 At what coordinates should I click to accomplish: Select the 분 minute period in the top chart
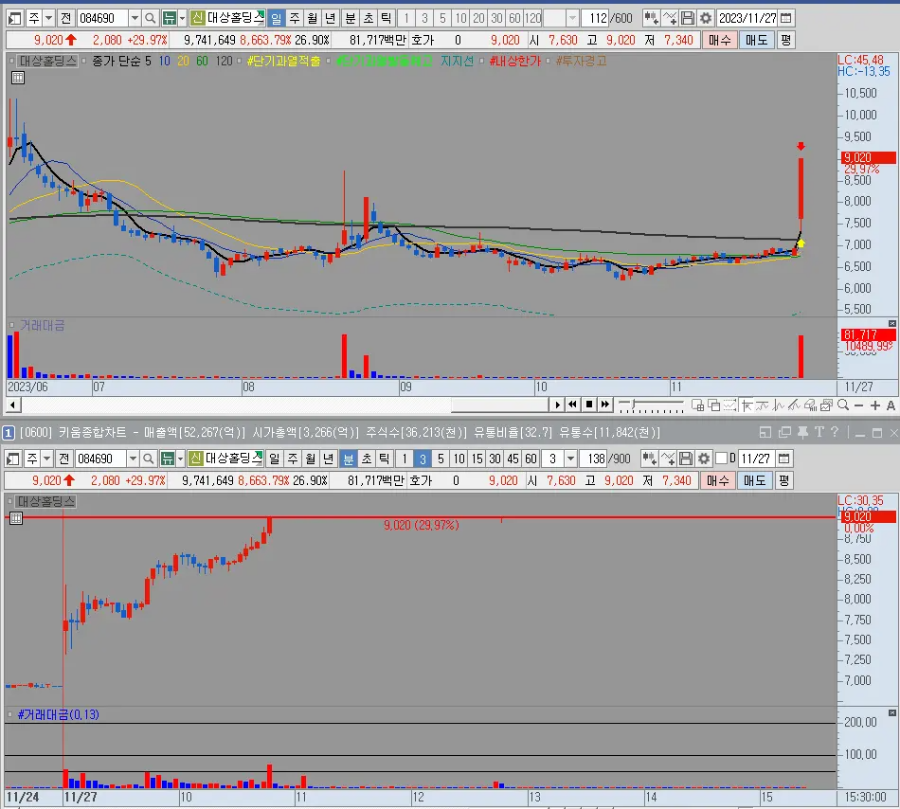click(x=350, y=18)
